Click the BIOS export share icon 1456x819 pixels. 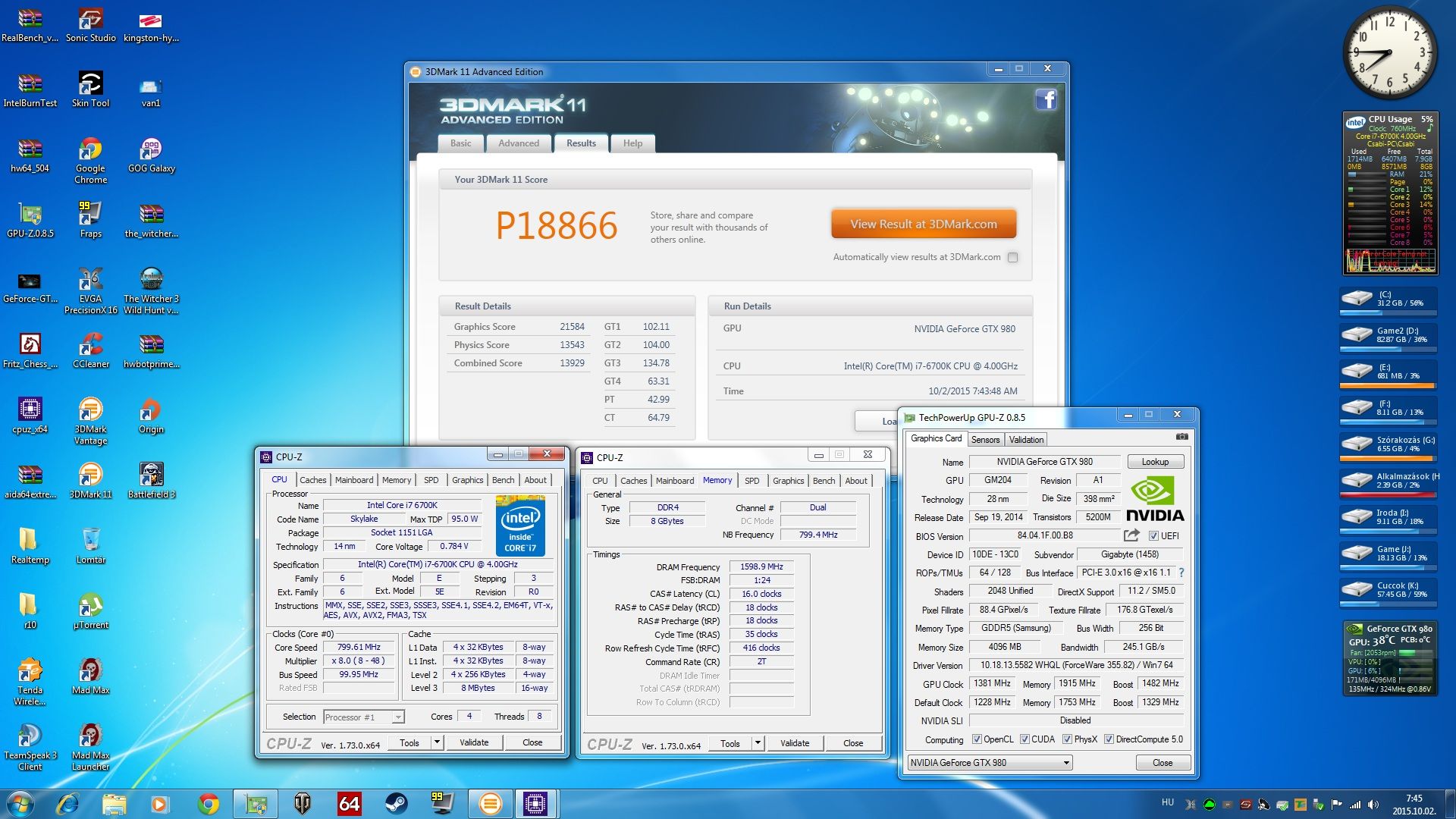coord(1131,535)
